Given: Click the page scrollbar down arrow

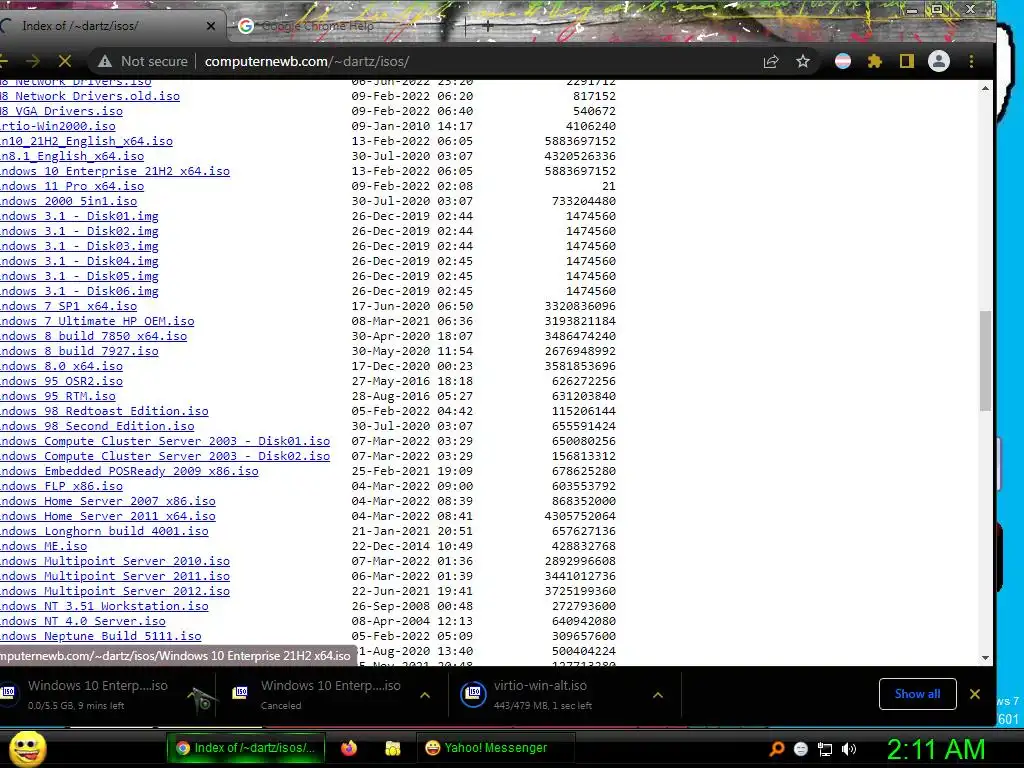Looking at the screenshot, I should pos(985,658).
